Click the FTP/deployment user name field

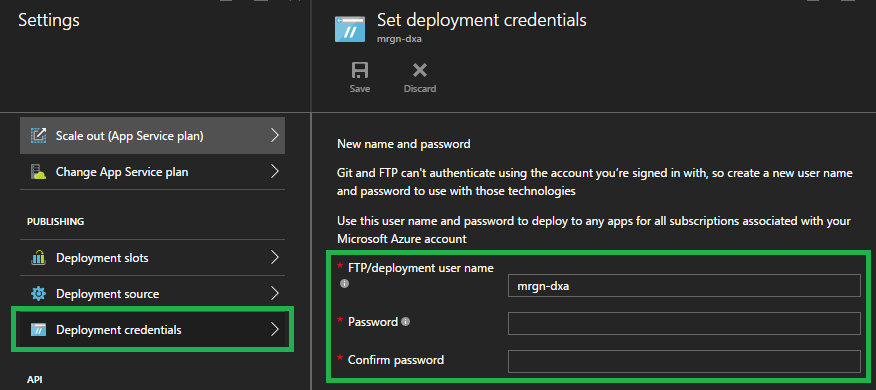click(x=684, y=286)
